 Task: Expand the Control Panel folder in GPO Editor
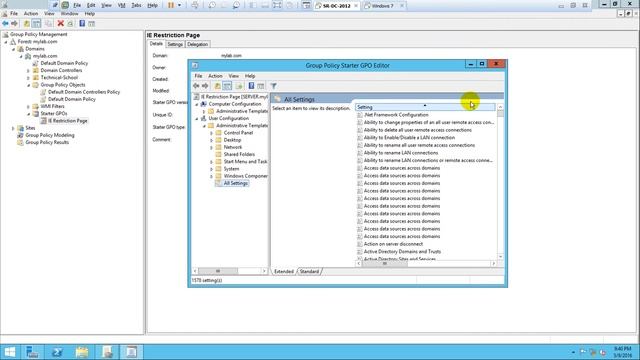pyautogui.click(x=211, y=133)
